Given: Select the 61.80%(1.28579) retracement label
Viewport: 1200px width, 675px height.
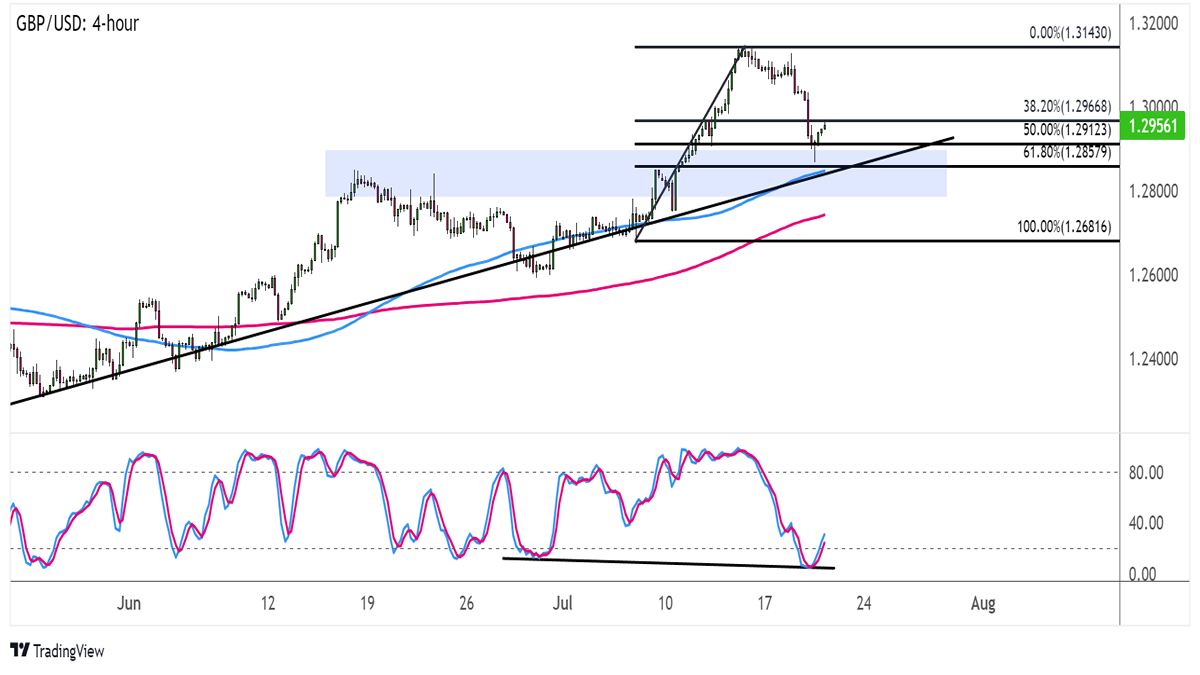Looking at the screenshot, I should click(1068, 152).
